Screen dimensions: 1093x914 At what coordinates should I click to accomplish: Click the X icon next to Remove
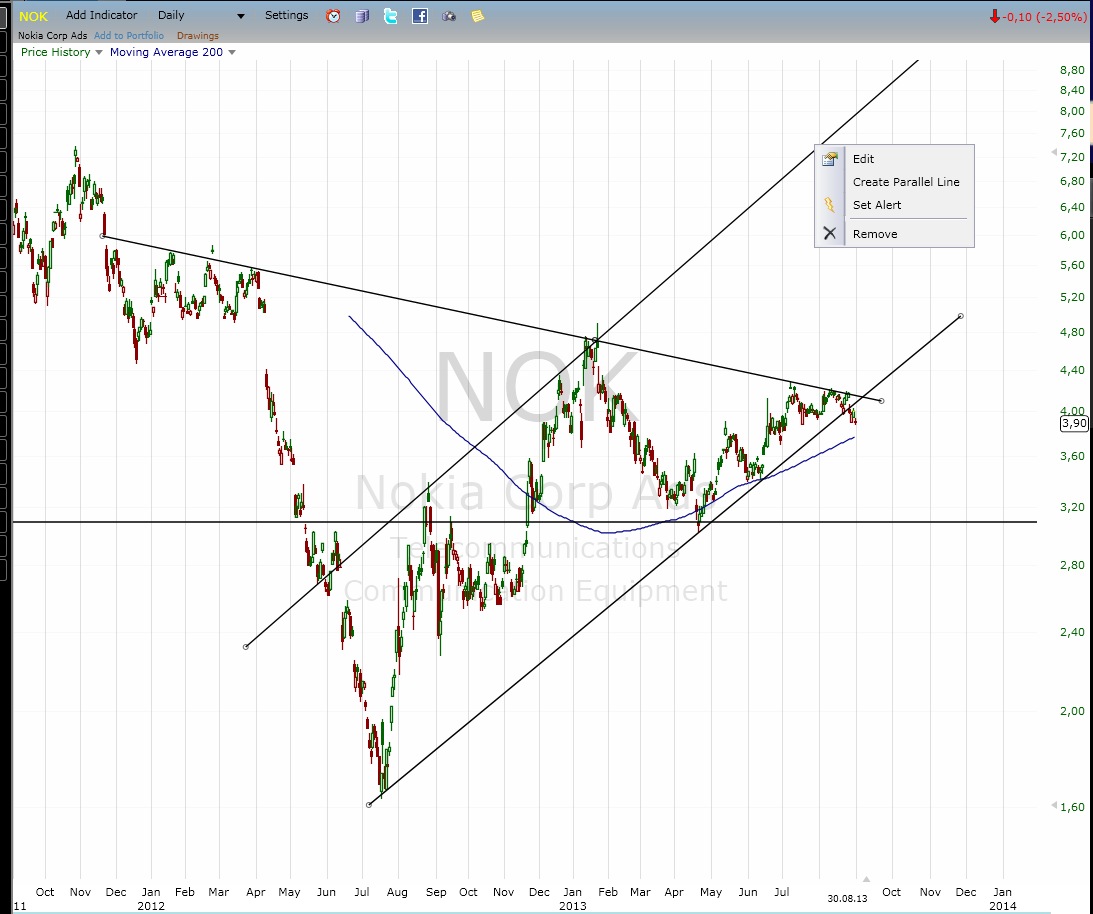point(830,233)
